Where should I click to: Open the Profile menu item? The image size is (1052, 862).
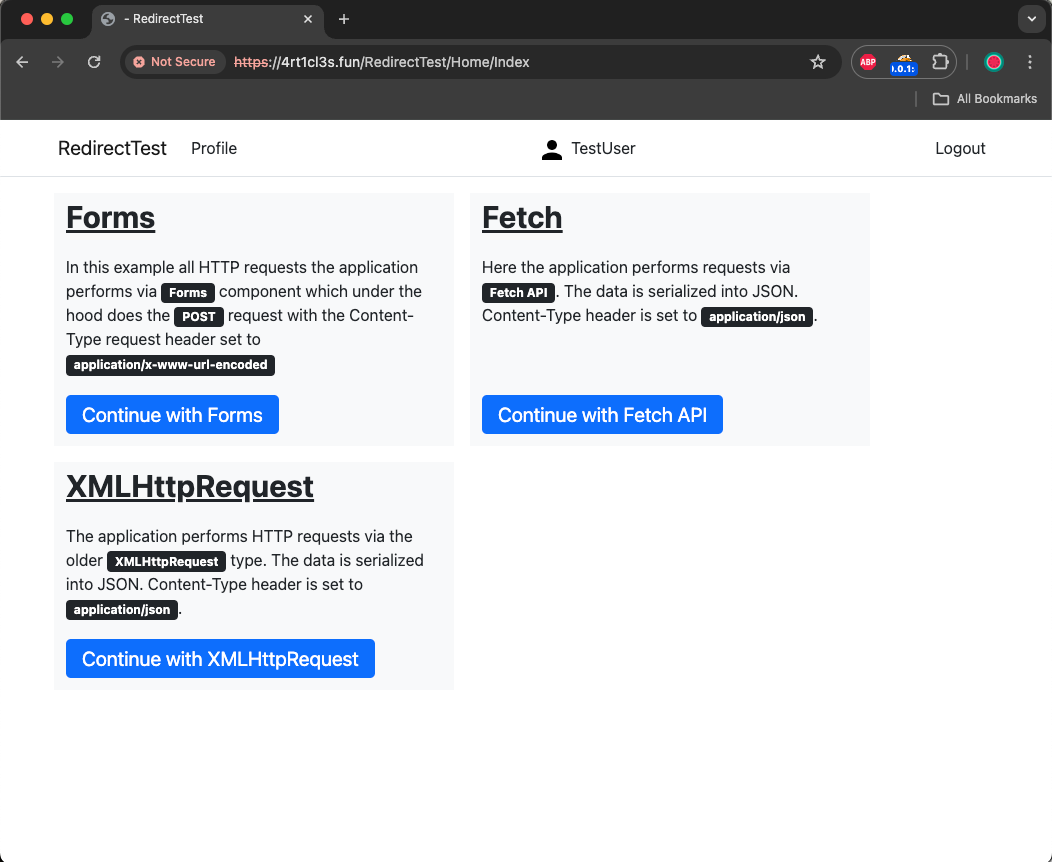coord(213,148)
